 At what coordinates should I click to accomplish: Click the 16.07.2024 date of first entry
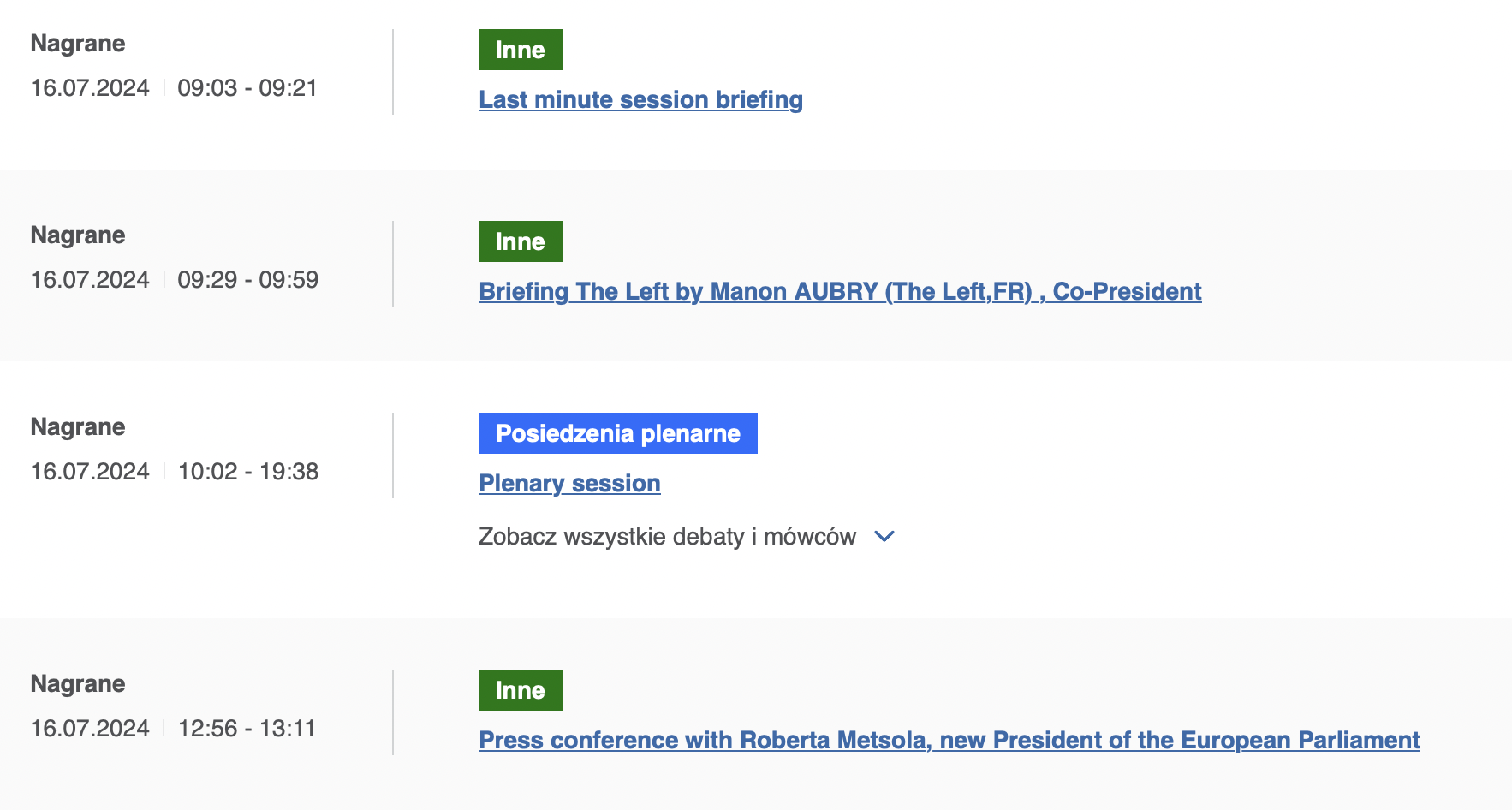[90, 88]
